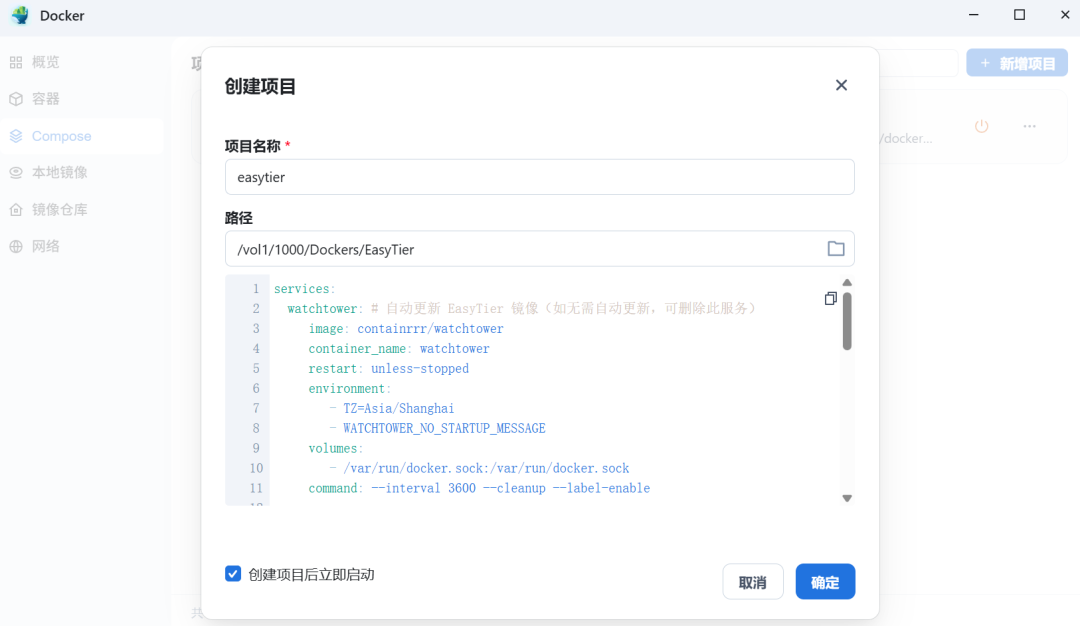Click the 容器 cube icon in sidebar
Viewport: 1080px width, 626px height.
click(x=16, y=99)
